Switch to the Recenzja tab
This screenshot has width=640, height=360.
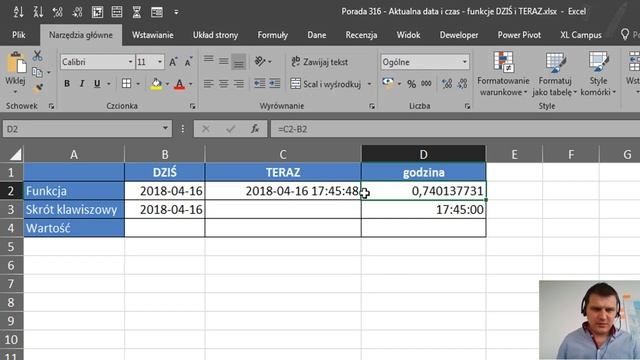(361, 35)
